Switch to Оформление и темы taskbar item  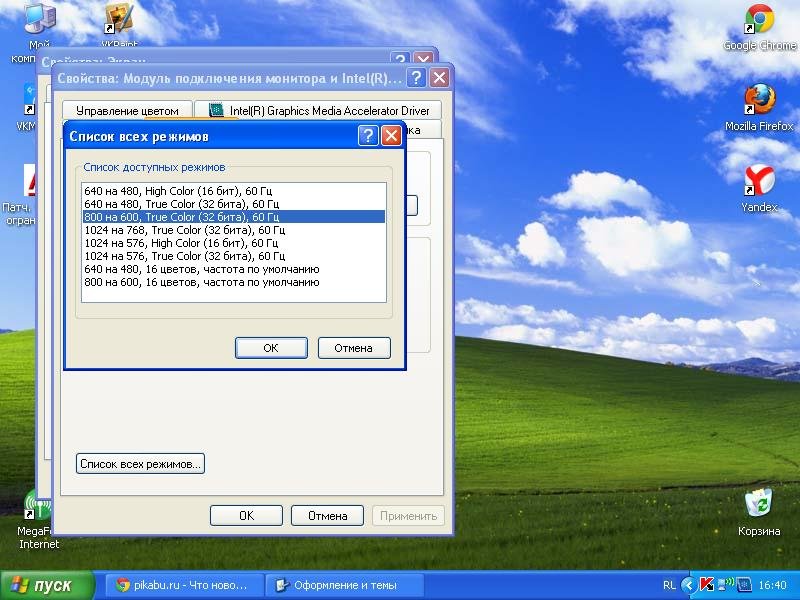[x=345, y=585]
